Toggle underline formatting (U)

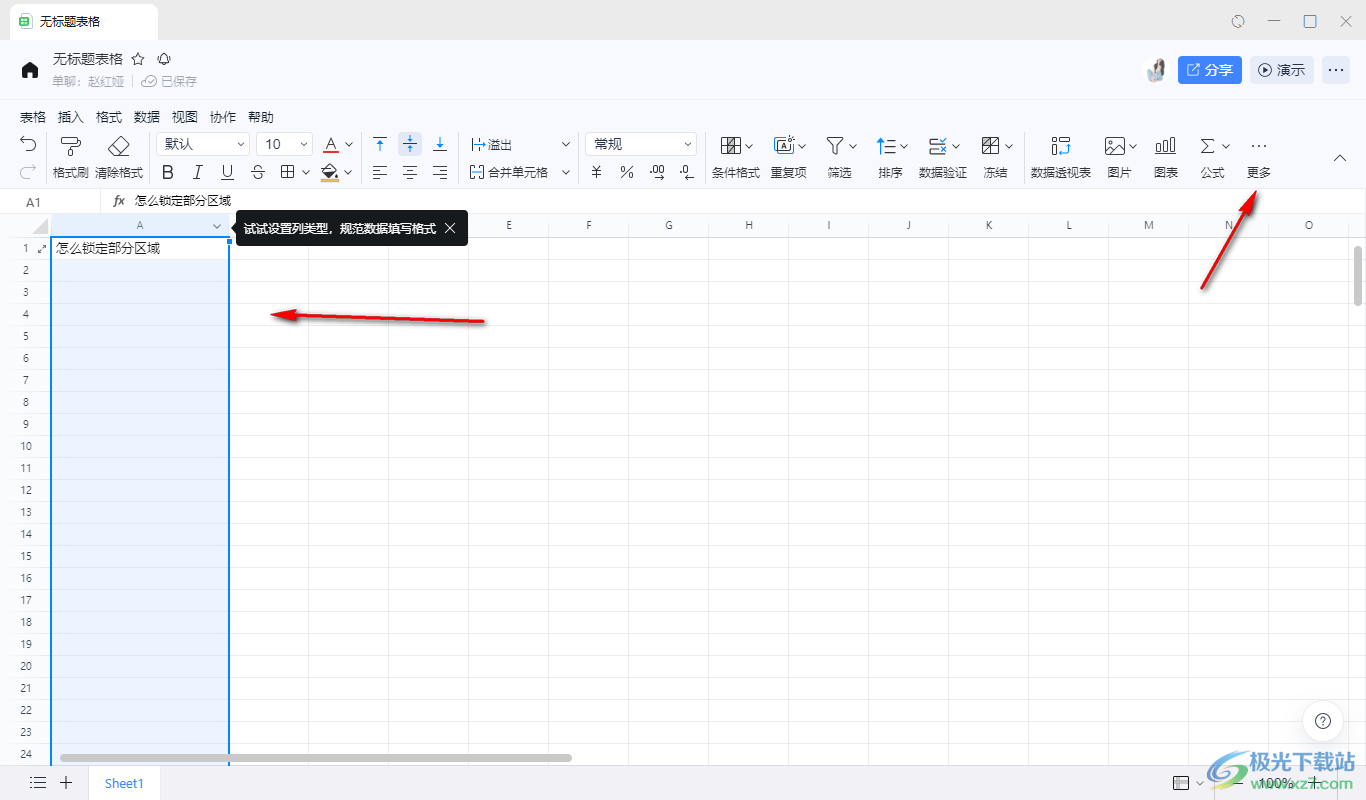pos(228,172)
